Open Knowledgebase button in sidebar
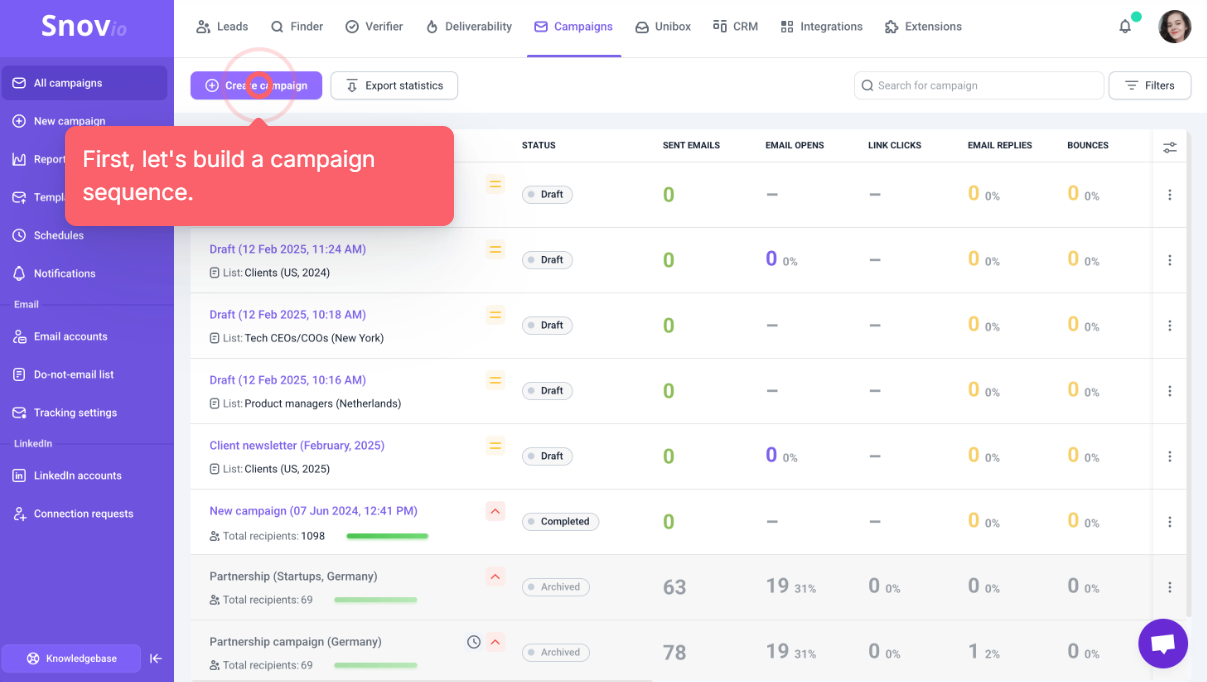The height and width of the screenshot is (682, 1207). tap(71, 658)
